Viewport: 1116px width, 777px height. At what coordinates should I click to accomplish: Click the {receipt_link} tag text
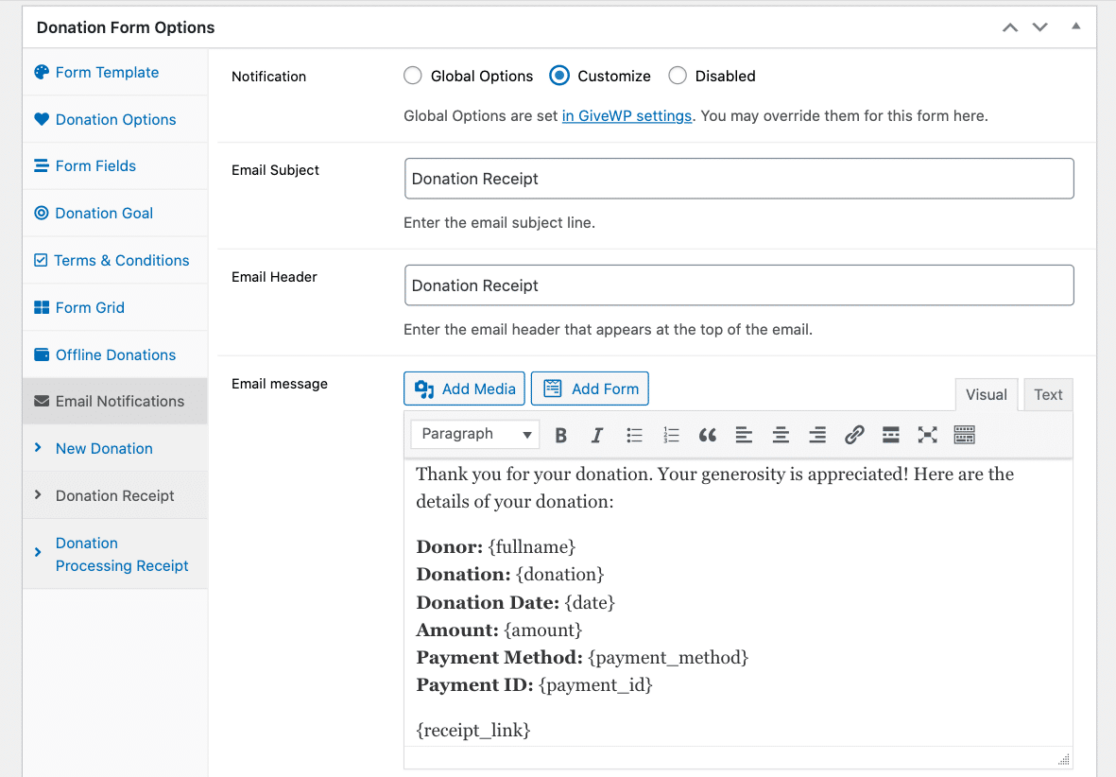tap(473, 730)
